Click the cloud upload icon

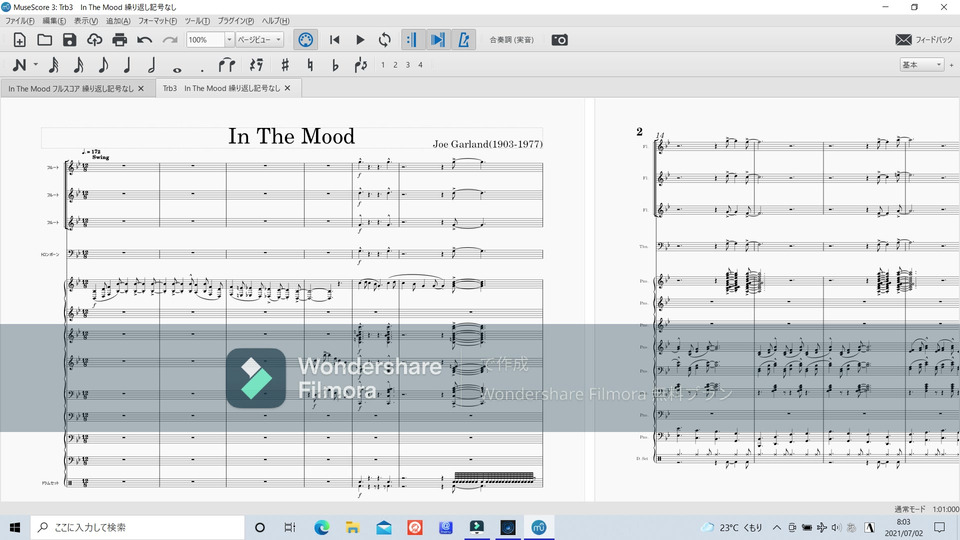coord(94,40)
